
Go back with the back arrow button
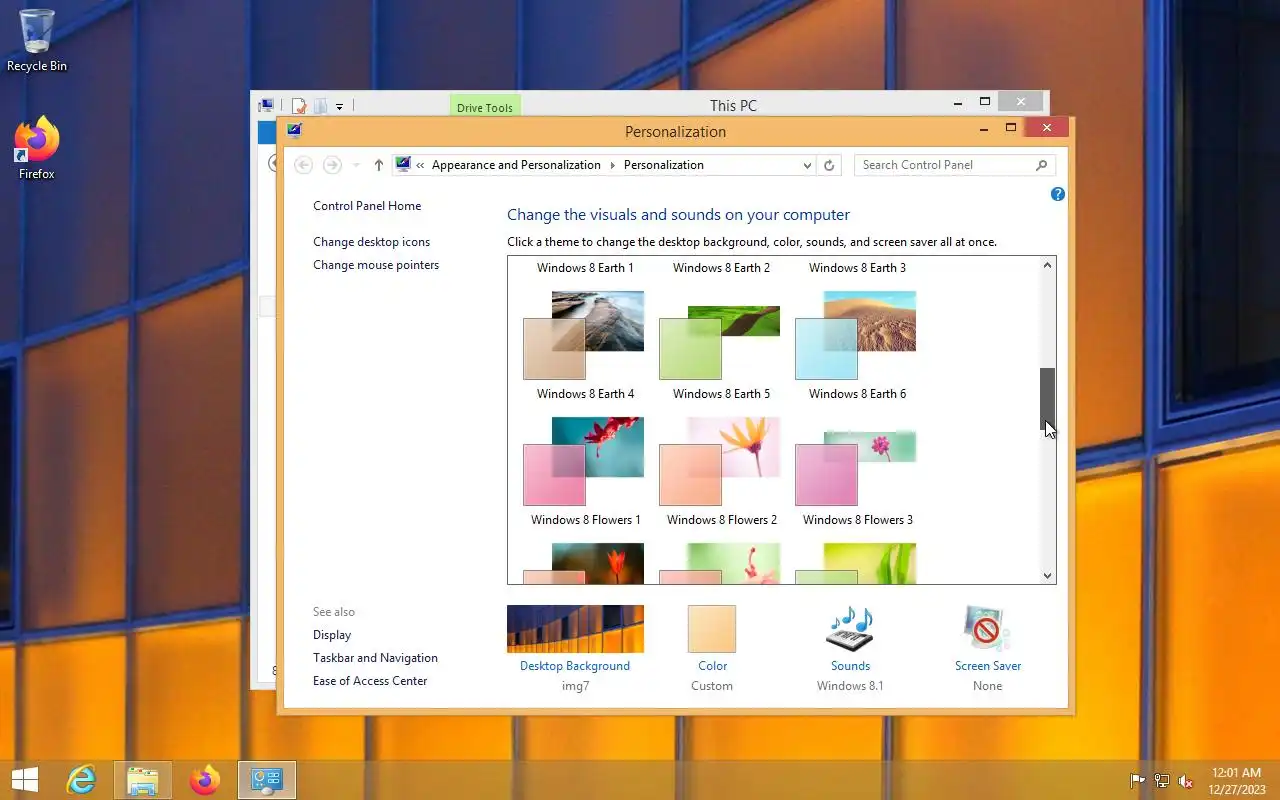click(304, 165)
